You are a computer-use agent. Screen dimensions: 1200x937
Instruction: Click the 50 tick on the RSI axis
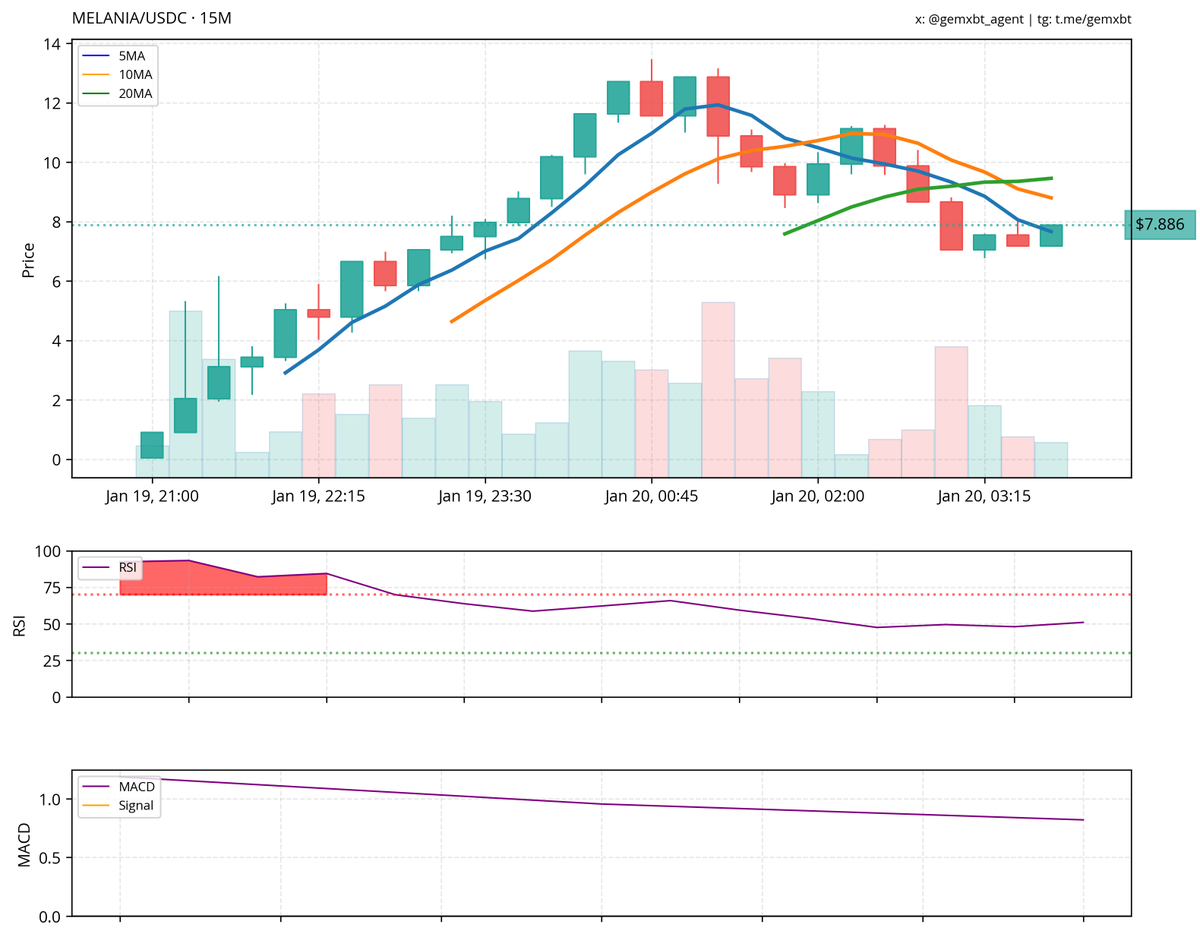52,624
